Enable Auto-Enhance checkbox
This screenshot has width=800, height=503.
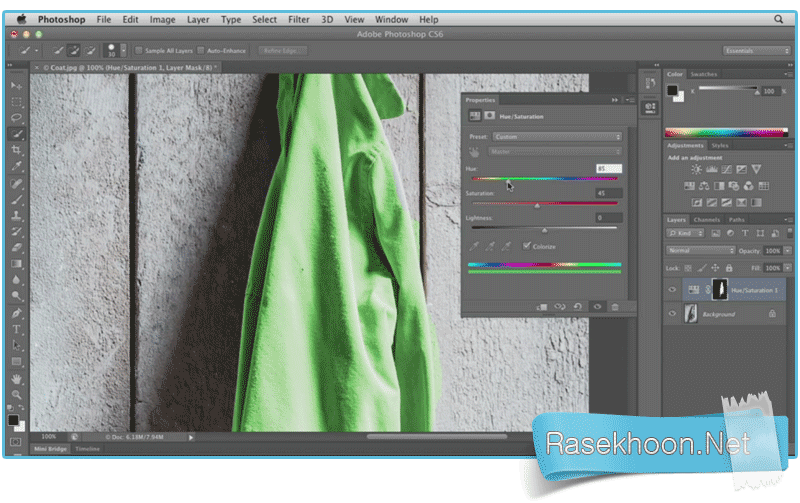click(201, 50)
